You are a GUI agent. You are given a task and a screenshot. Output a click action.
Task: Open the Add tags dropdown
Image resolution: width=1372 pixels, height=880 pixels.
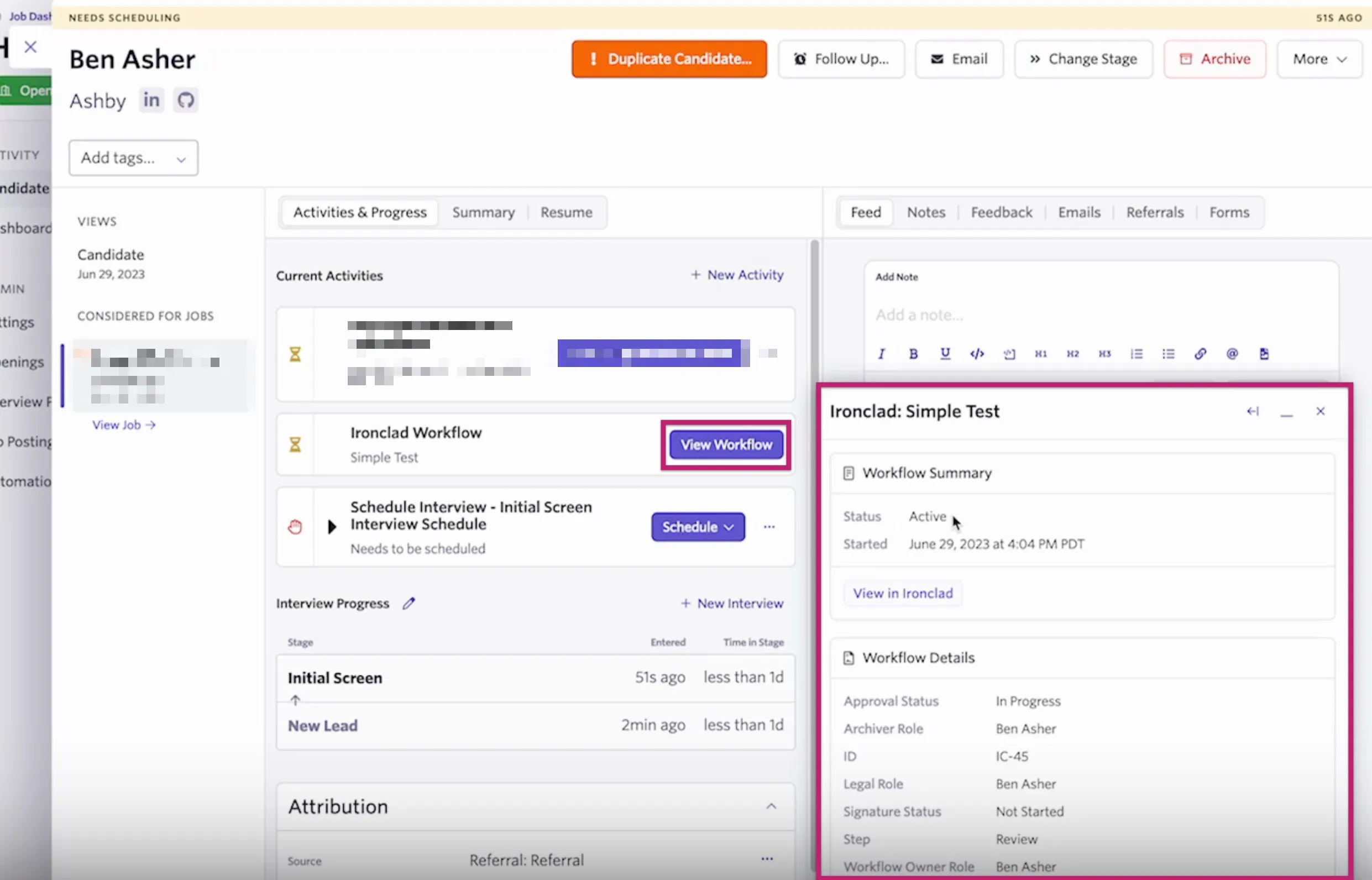pyautogui.click(x=134, y=158)
